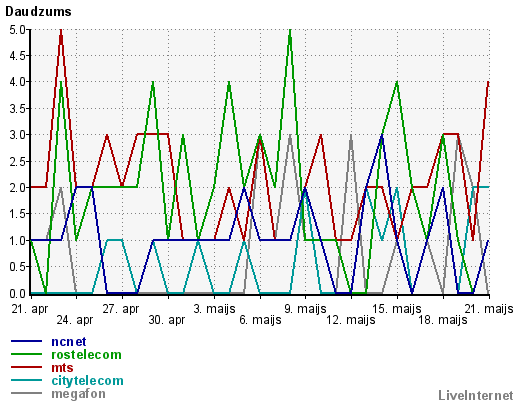Click the Daudzums chart title
Viewport: 520px width, 405px height.
coord(38,12)
